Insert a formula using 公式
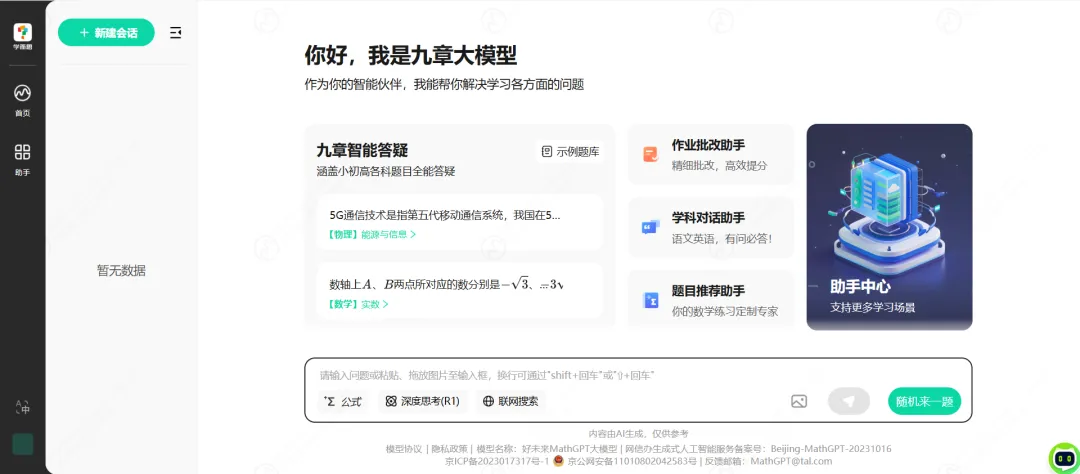 click(343, 401)
